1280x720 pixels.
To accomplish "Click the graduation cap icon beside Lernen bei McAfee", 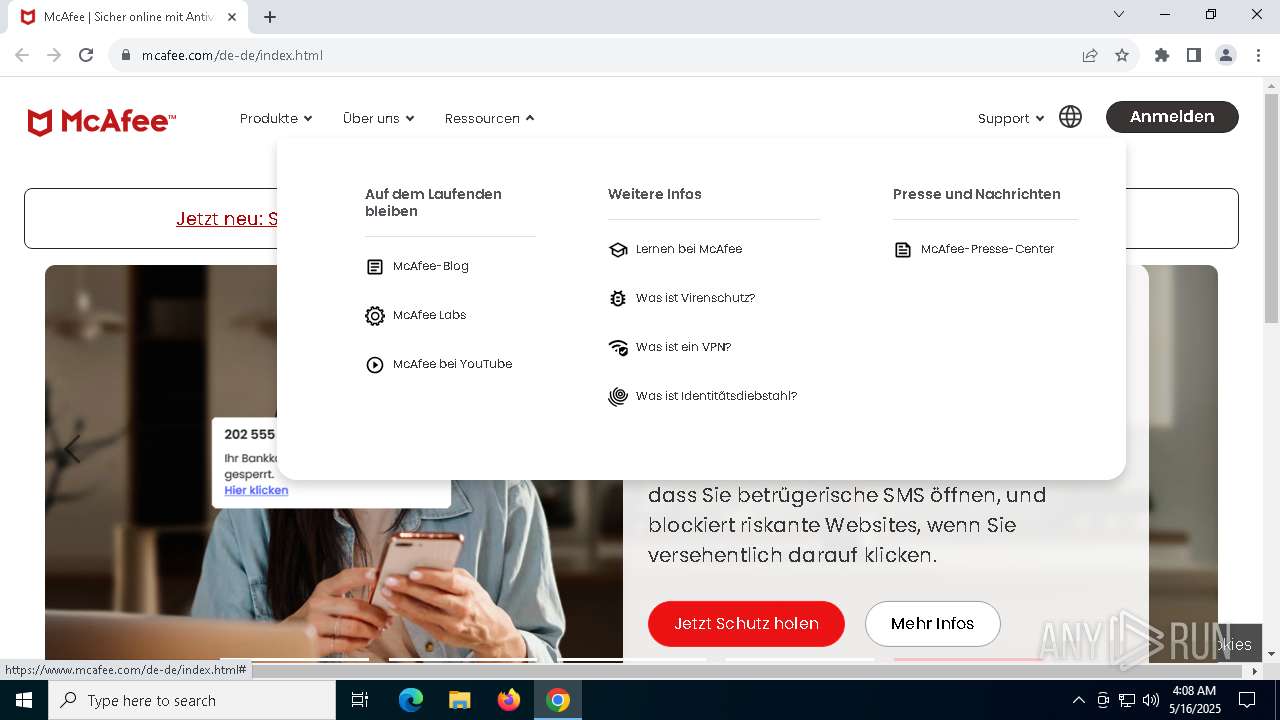I will tap(618, 250).
